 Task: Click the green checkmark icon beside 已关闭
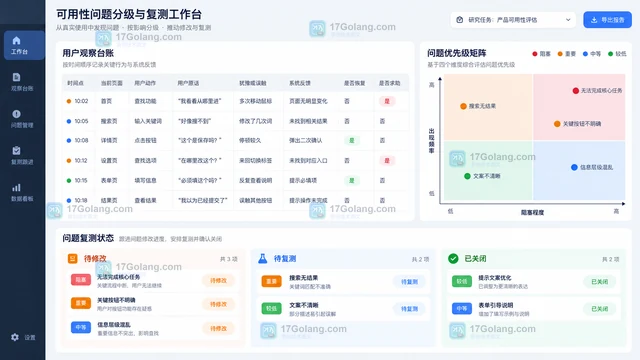pos(453,258)
